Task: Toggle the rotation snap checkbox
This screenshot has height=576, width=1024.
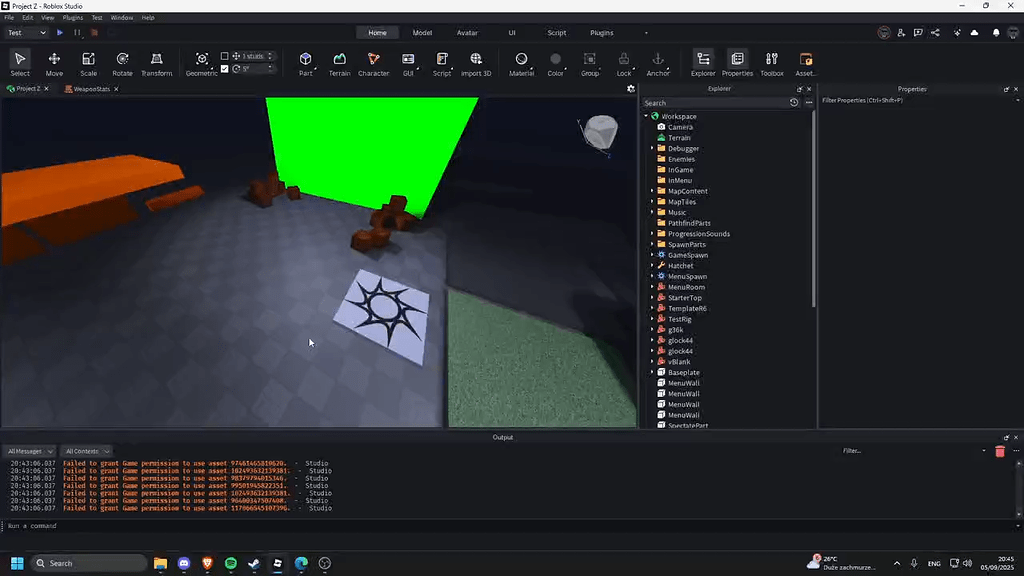Action: [225, 69]
